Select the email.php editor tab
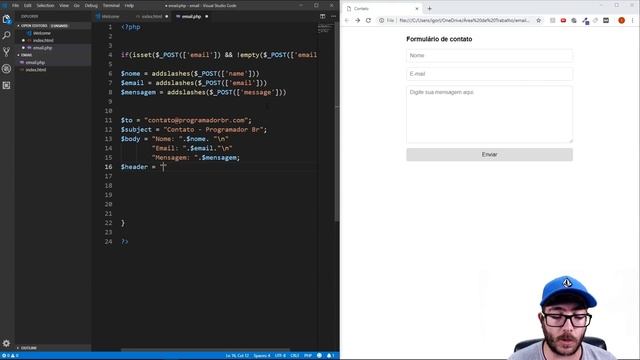This screenshot has height=360, width=640. point(191,16)
